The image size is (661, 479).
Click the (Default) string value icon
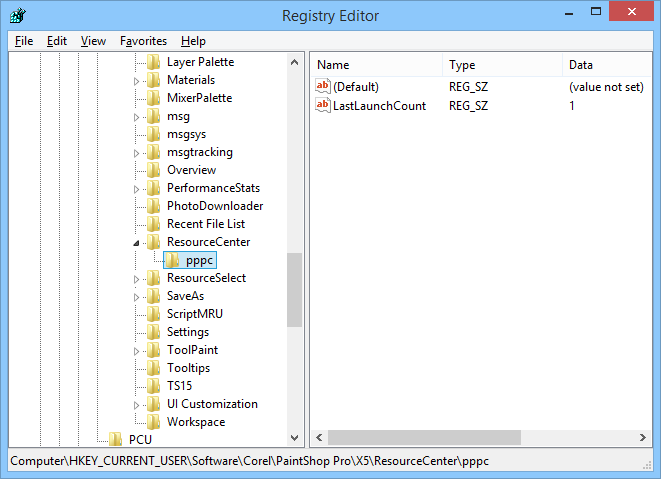pyautogui.click(x=322, y=86)
